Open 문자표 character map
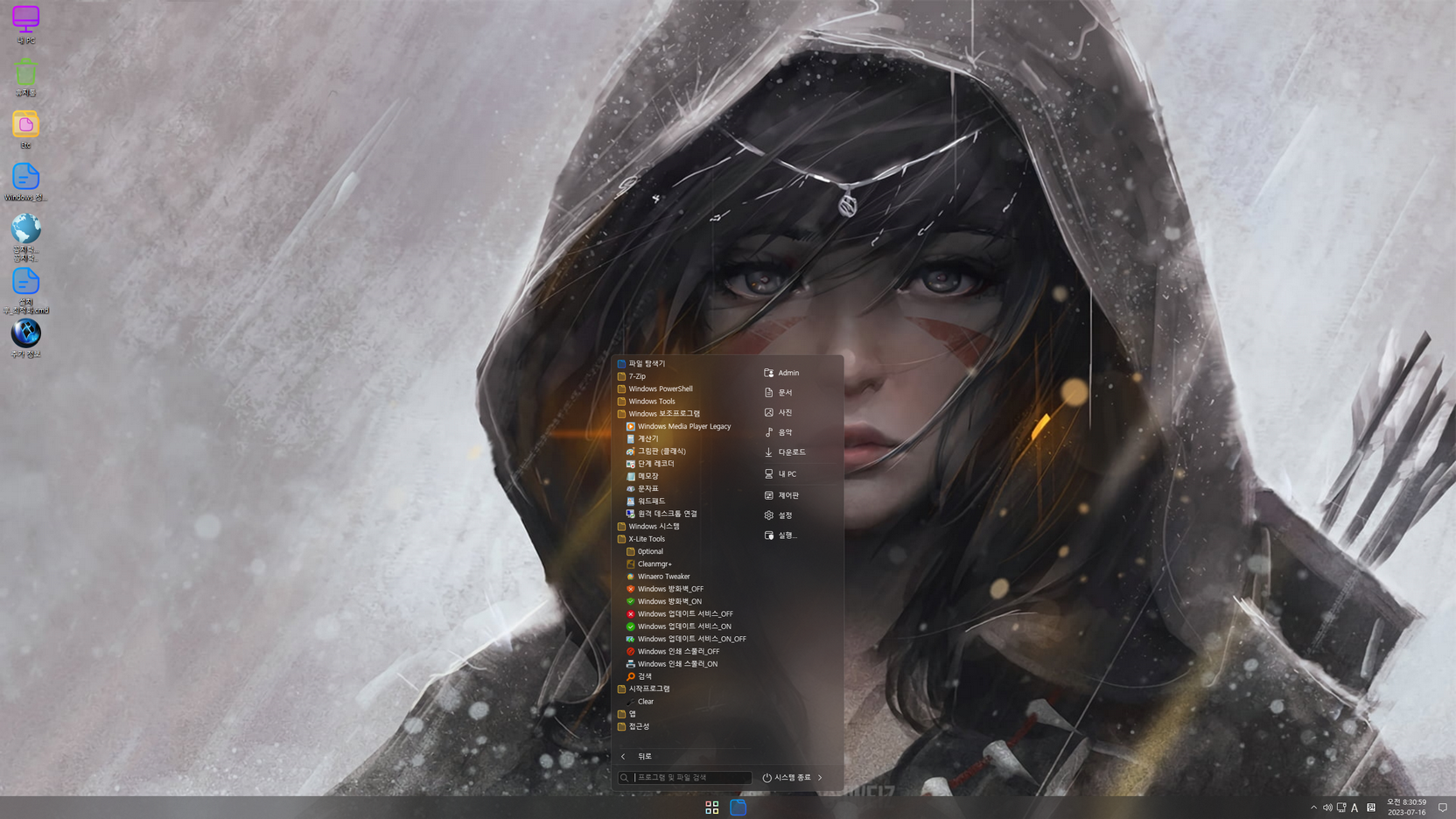1456x819 pixels. tap(641, 488)
